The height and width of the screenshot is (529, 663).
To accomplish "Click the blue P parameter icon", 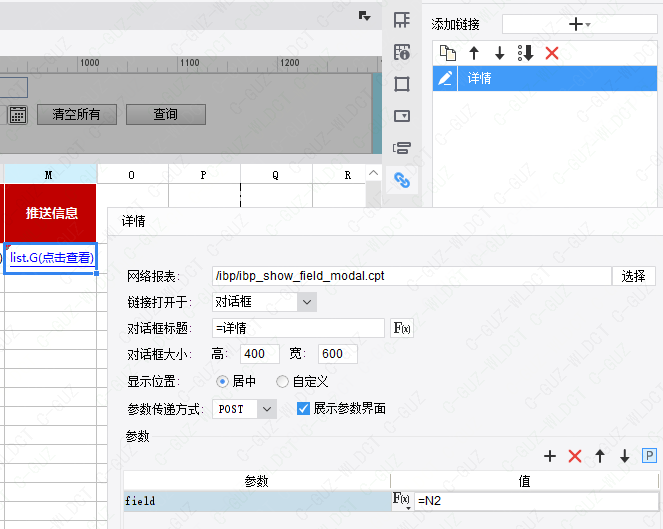I will pyautogui.click(x=649, y=456).
